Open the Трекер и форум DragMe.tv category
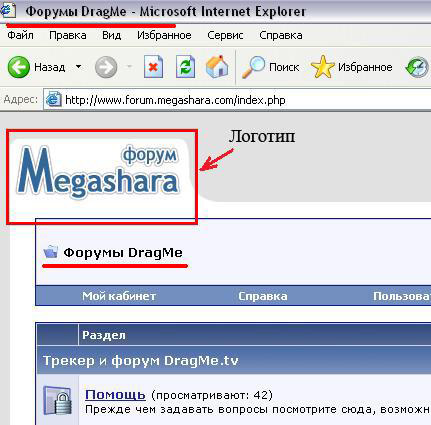The width and height of the screenshot is (431, 425). pyautogui.click(x=141, y=361)
